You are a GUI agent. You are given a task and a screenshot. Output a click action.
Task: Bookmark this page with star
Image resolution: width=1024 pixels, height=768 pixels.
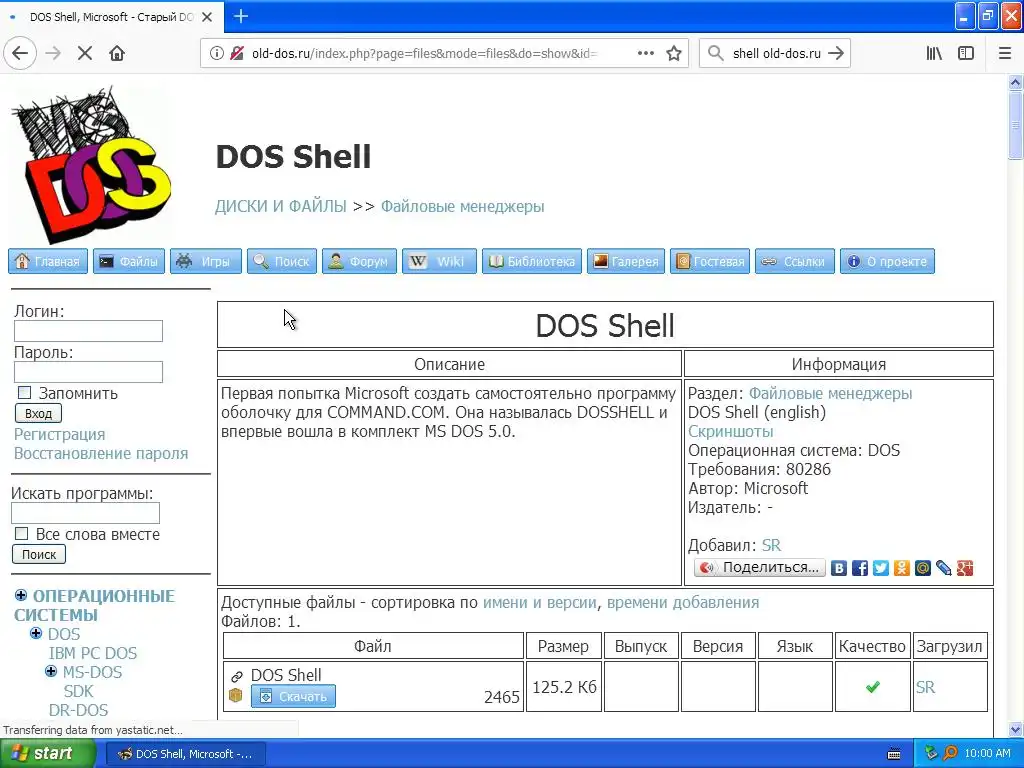[674, 54]
